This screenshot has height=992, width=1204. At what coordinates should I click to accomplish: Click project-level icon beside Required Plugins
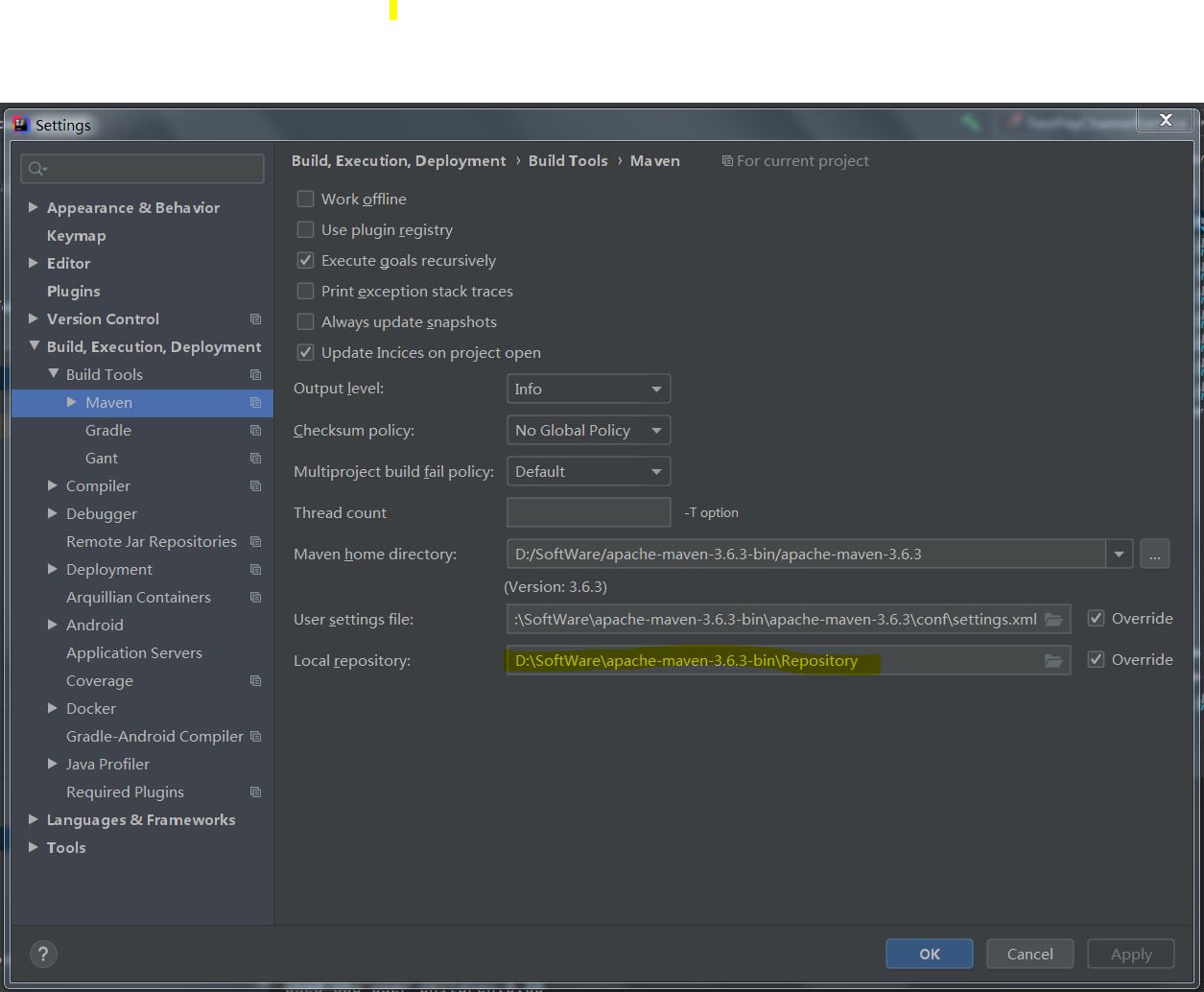(x=255, y=792)
